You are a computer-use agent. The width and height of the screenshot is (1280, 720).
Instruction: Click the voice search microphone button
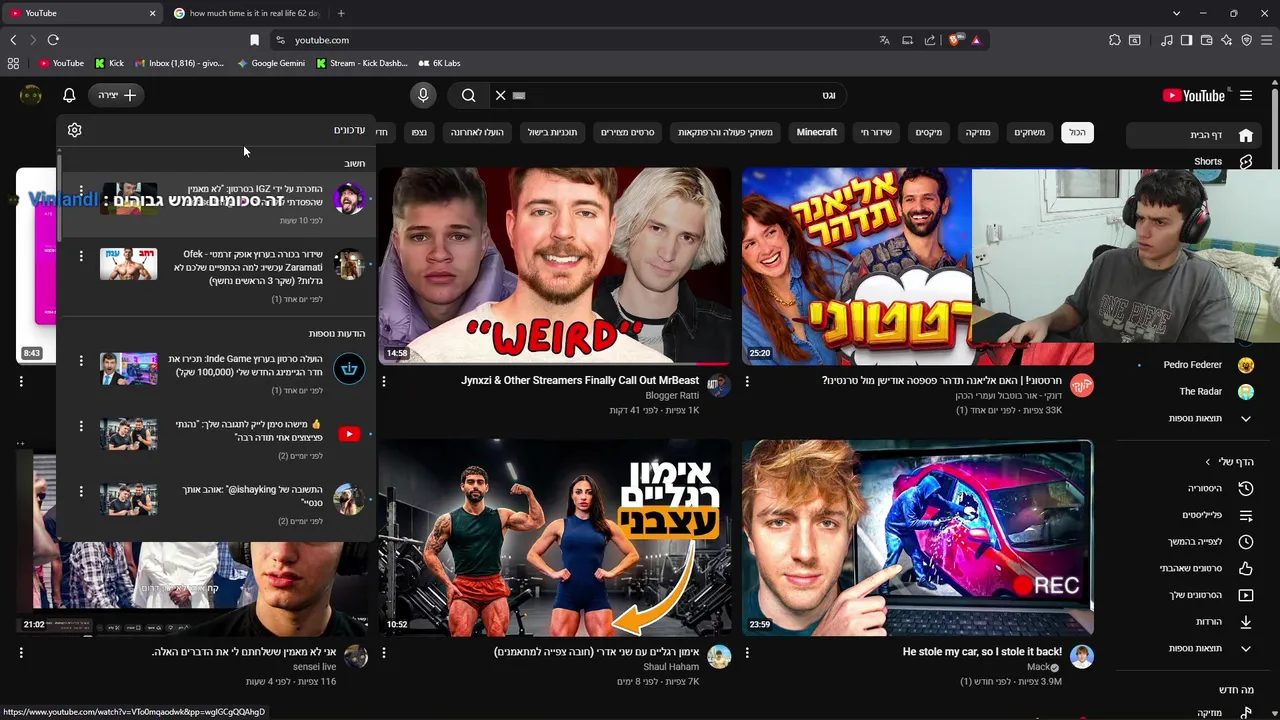point(423,95)
